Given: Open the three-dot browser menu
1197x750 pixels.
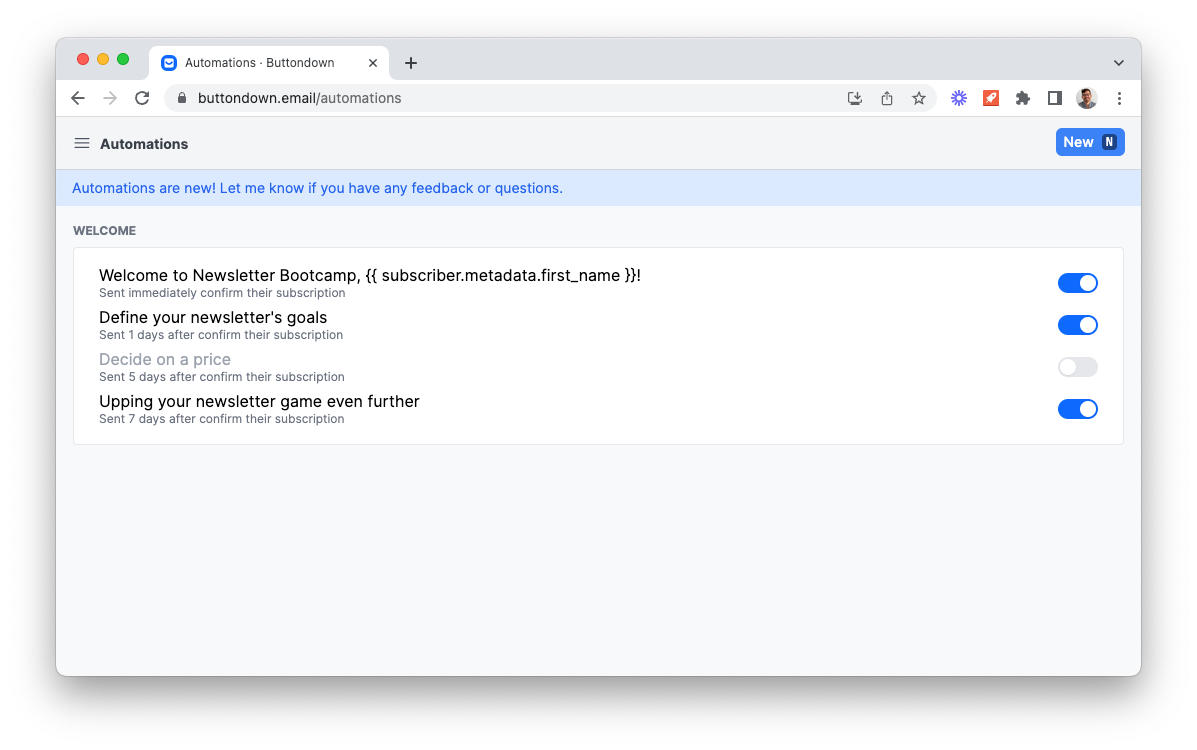Looking at the screenshot, I should coord(1119,98).
